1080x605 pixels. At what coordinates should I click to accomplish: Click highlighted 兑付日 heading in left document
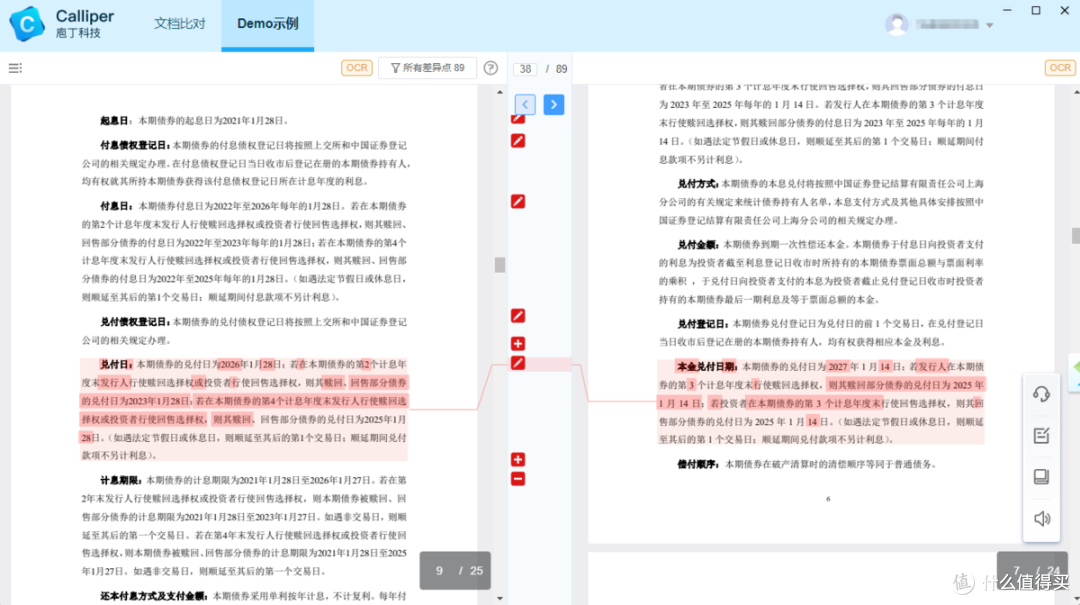[x=116, y=365]
